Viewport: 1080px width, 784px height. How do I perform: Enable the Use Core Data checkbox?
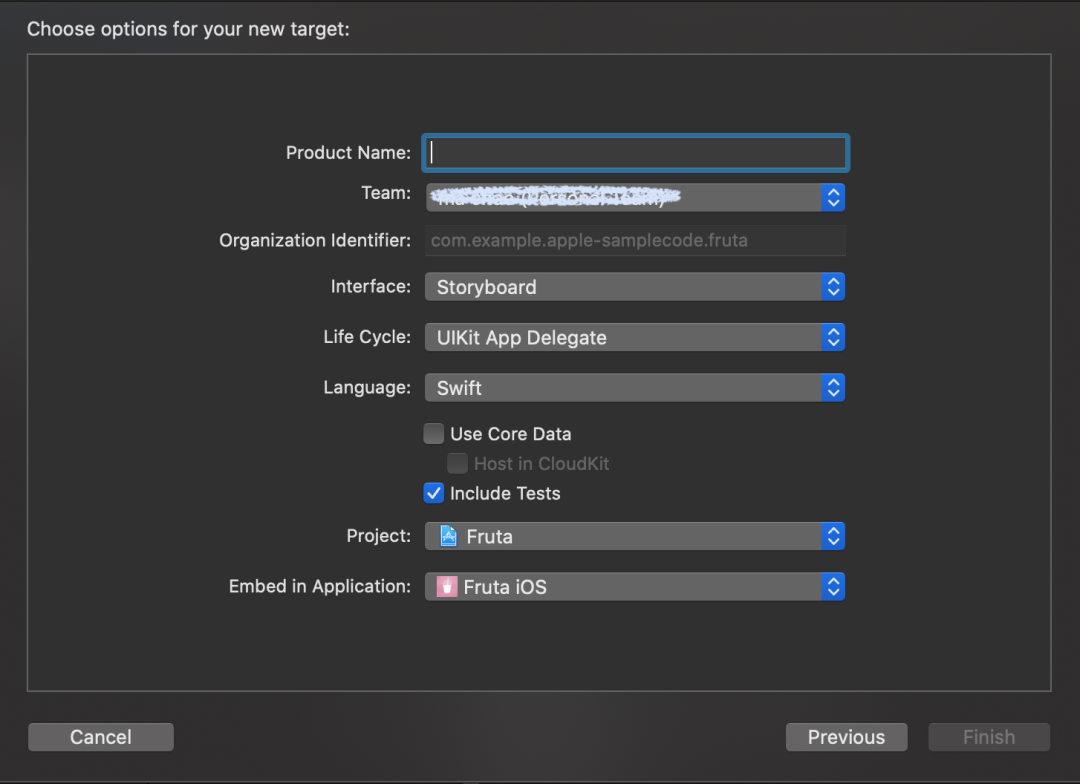coord(434,434)
